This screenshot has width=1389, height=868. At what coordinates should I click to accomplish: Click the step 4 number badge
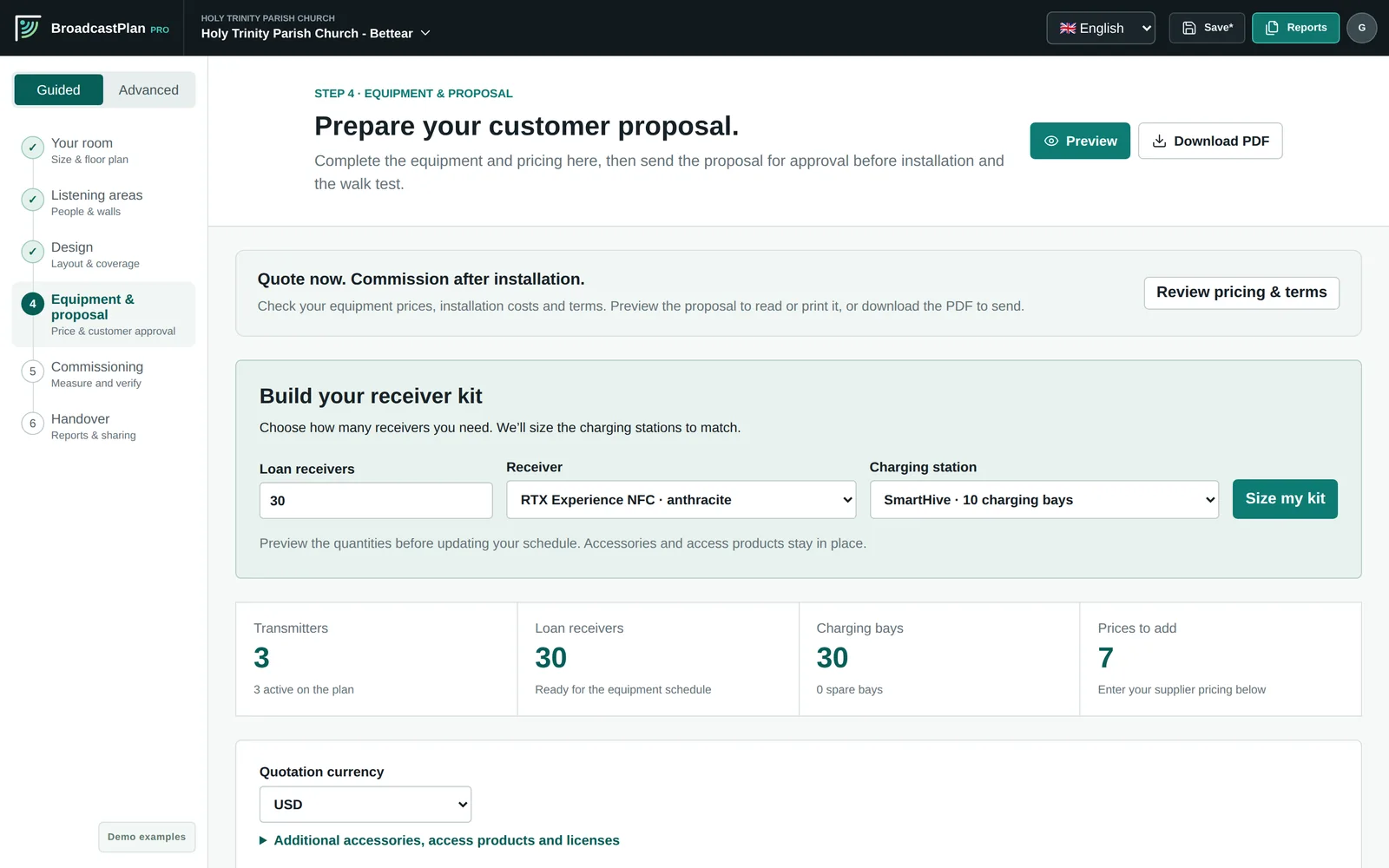(x=32, y=304)
